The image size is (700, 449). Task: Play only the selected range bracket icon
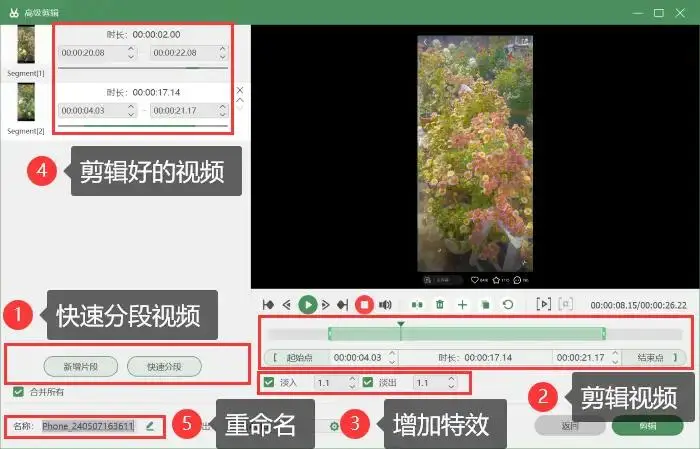544,304
